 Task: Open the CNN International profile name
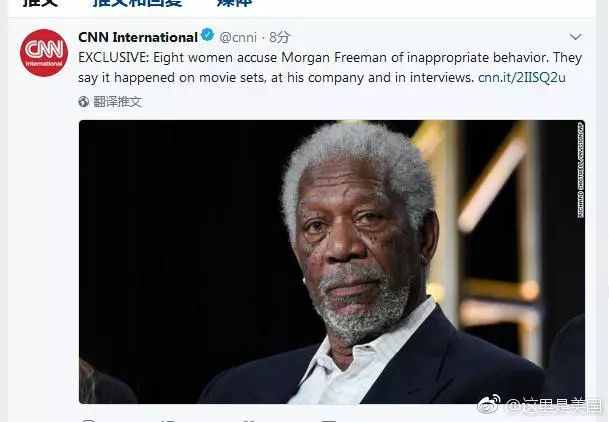137,38
